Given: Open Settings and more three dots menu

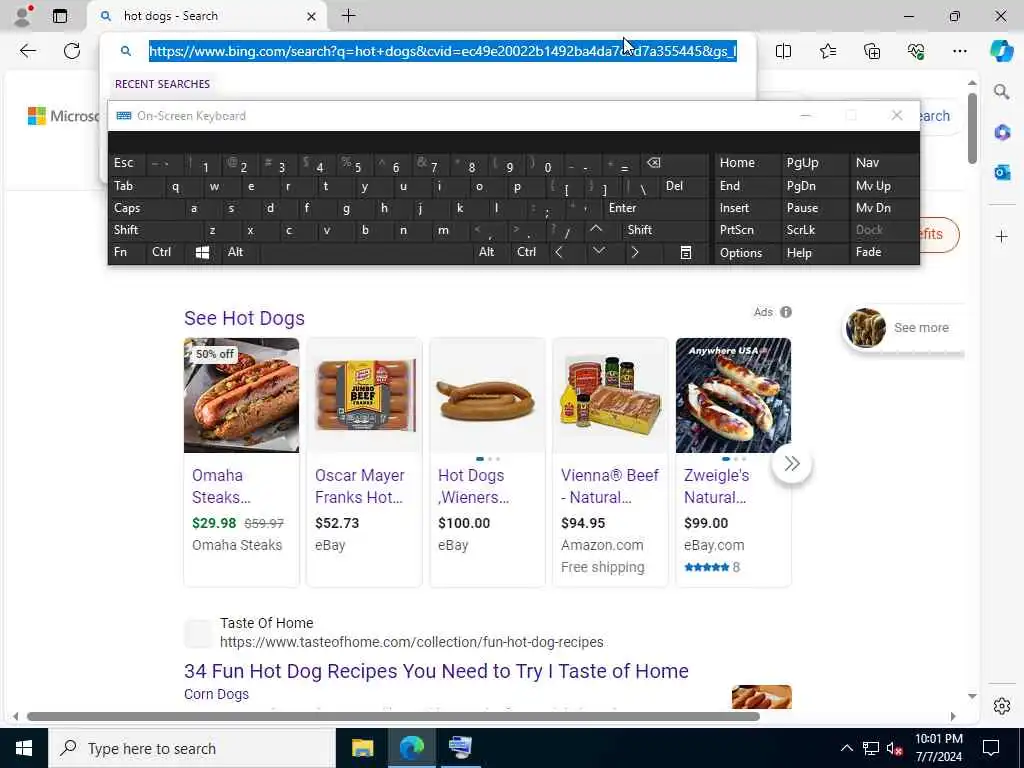Looking at the screenshot, I should pos(959,51).
